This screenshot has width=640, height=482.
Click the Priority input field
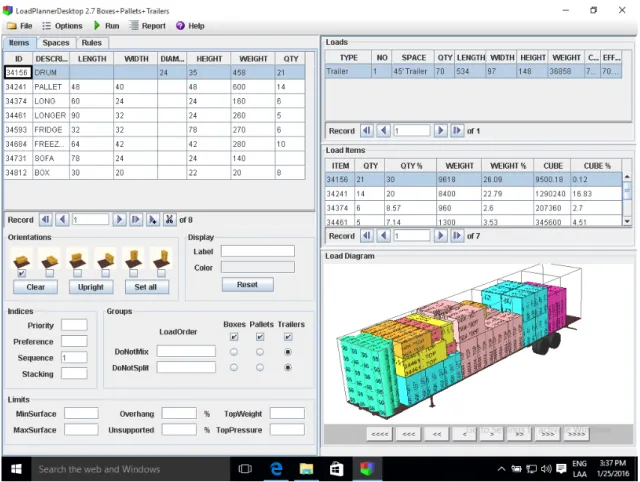74,325
